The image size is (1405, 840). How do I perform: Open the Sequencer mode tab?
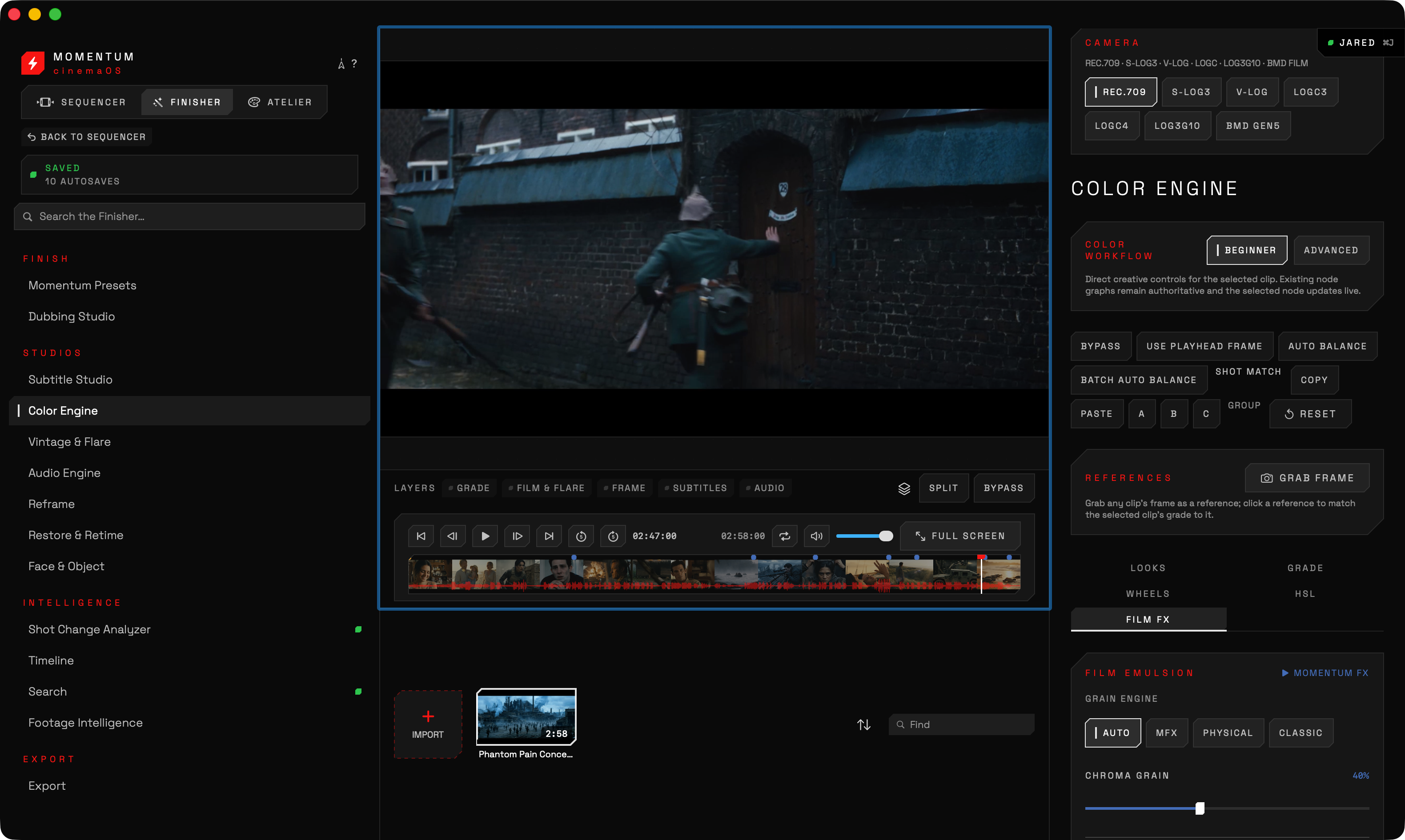pos(81,103)
